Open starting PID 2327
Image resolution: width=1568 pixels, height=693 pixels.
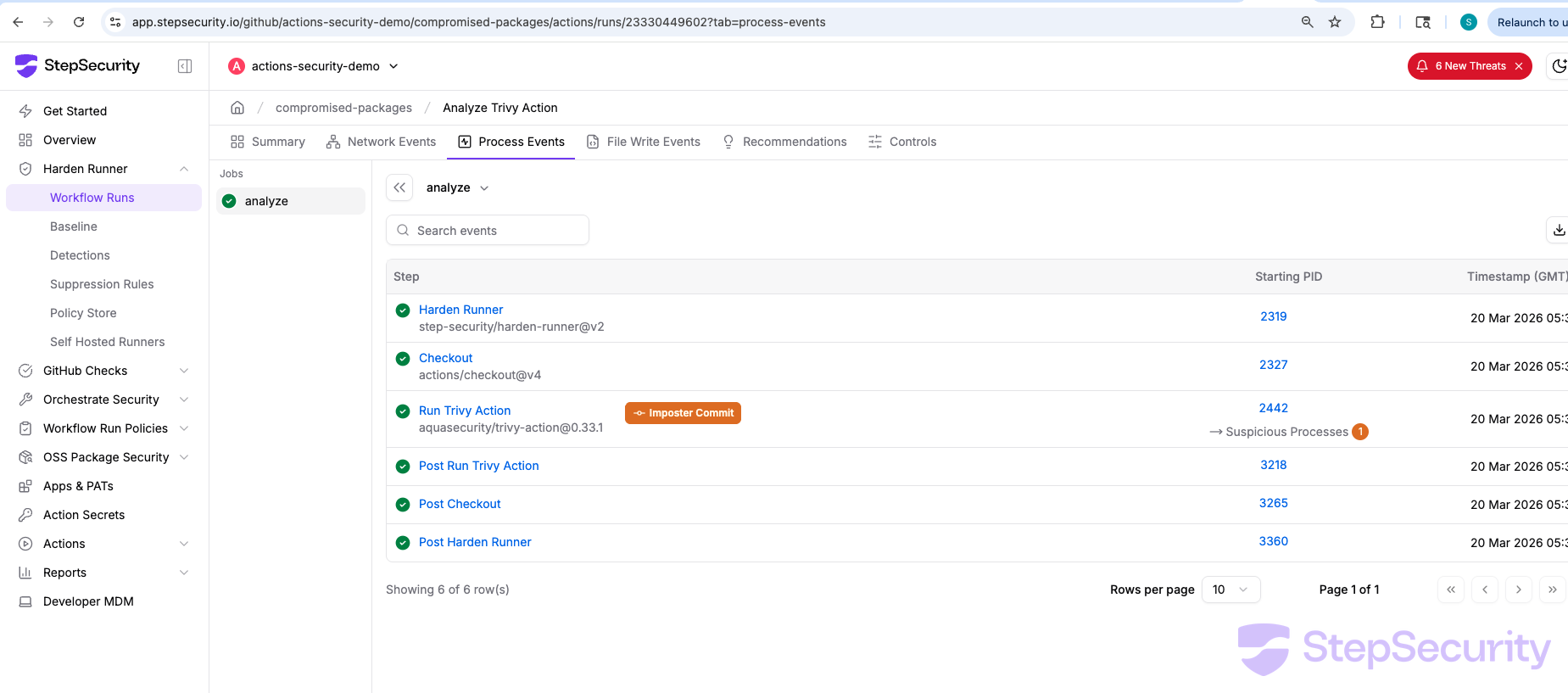point(1273,365)
